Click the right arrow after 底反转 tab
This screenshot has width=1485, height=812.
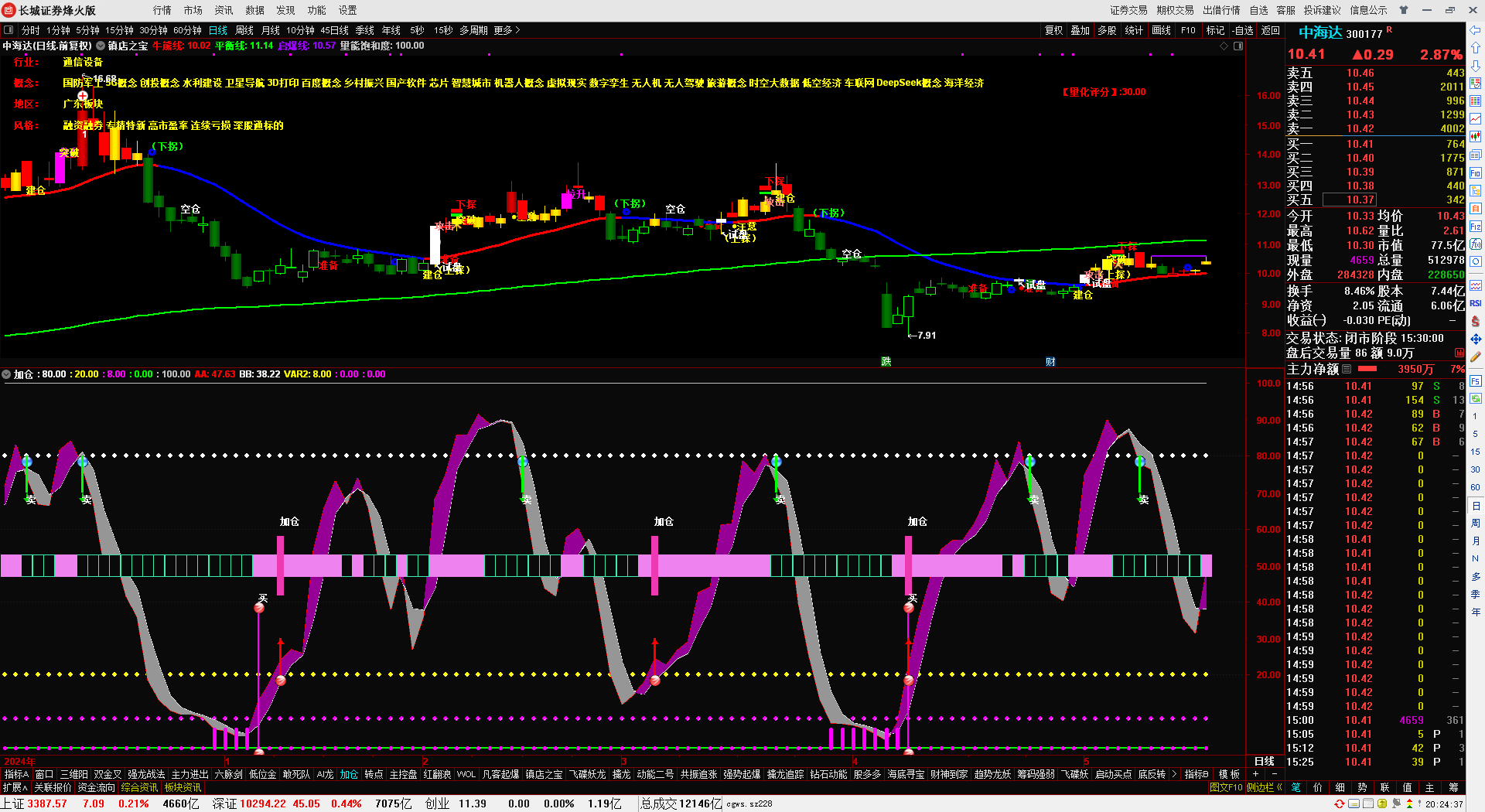[1175, 774]
